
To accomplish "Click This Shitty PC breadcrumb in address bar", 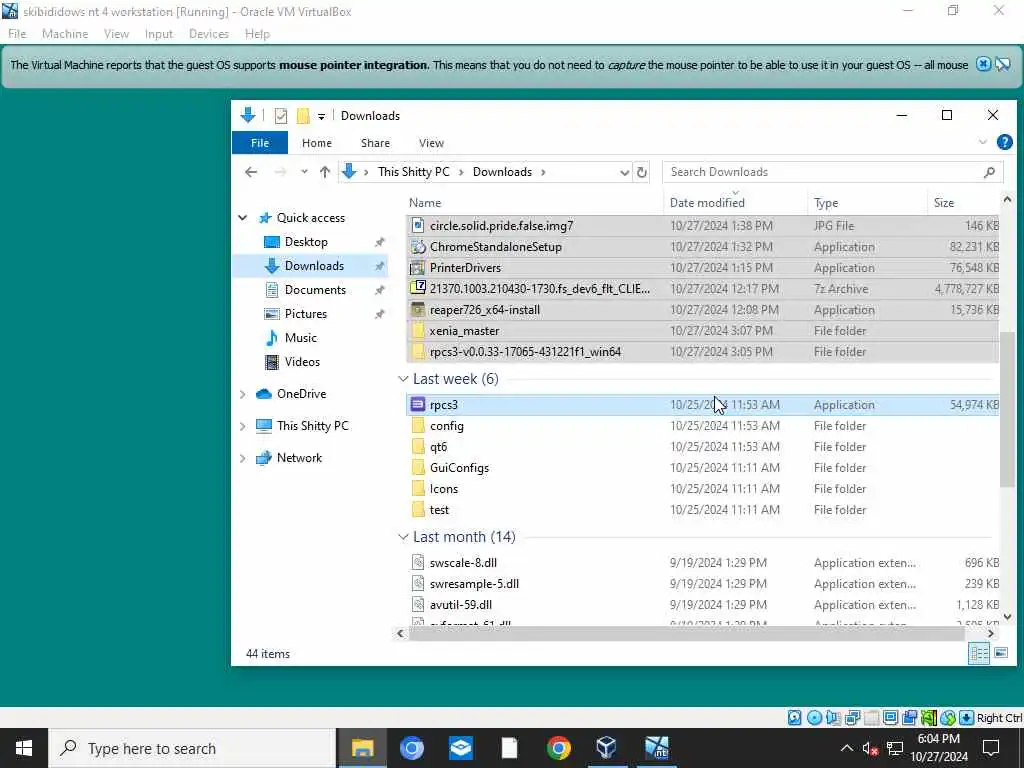I will [413, 172].
